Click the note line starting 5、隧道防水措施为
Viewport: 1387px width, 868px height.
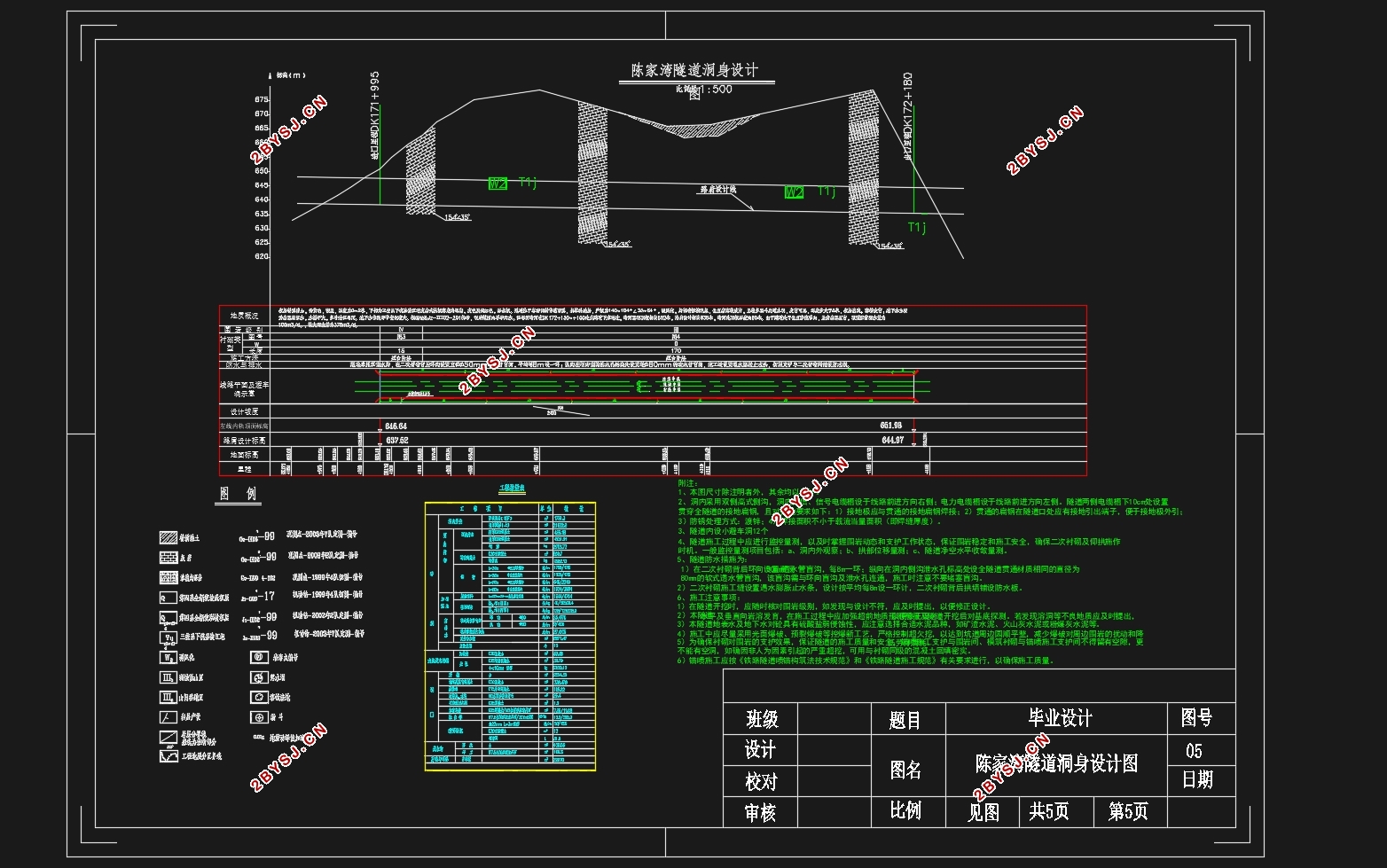coord(713,559)
